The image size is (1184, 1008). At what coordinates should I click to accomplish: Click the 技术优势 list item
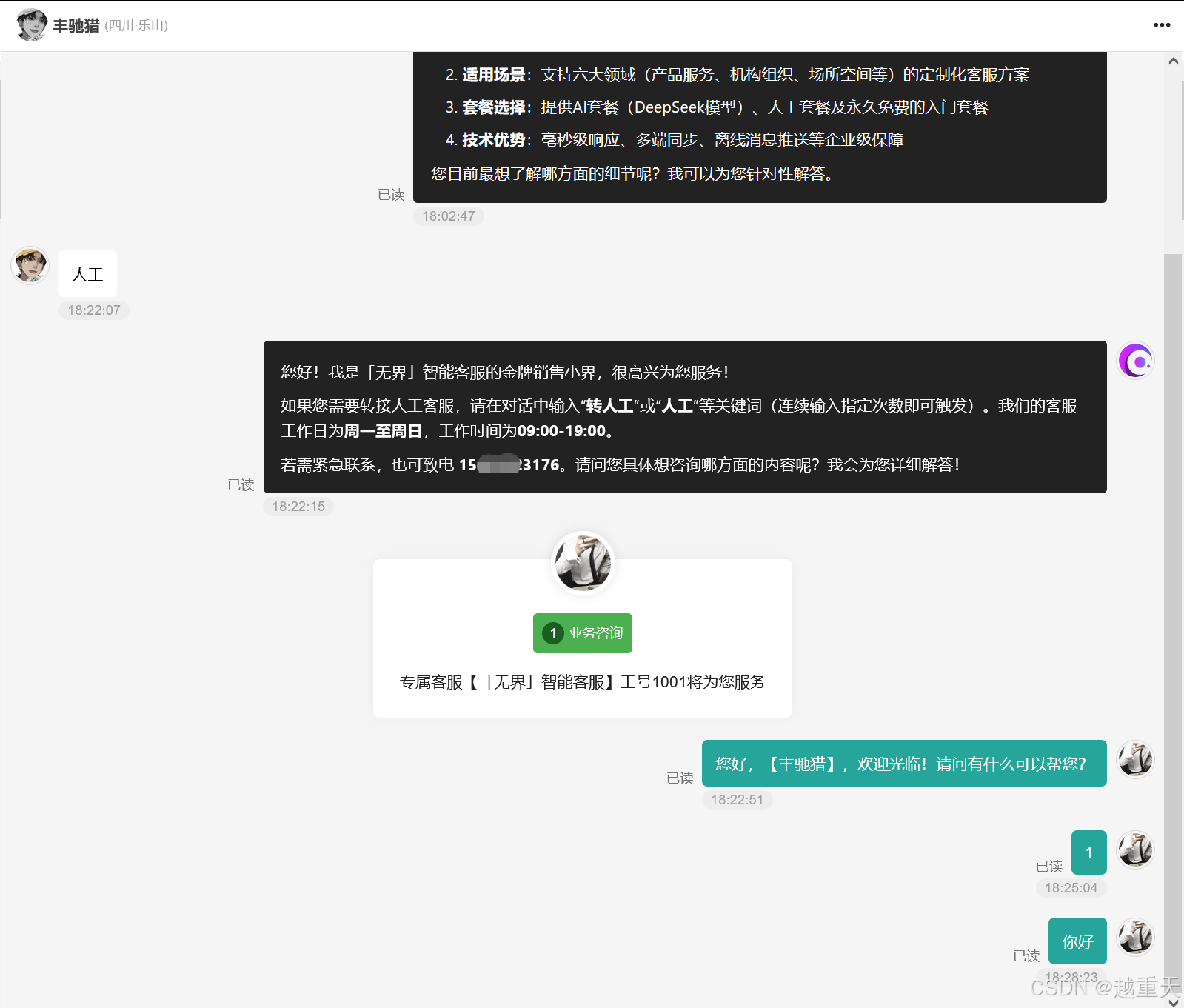(x=675, y=140)
